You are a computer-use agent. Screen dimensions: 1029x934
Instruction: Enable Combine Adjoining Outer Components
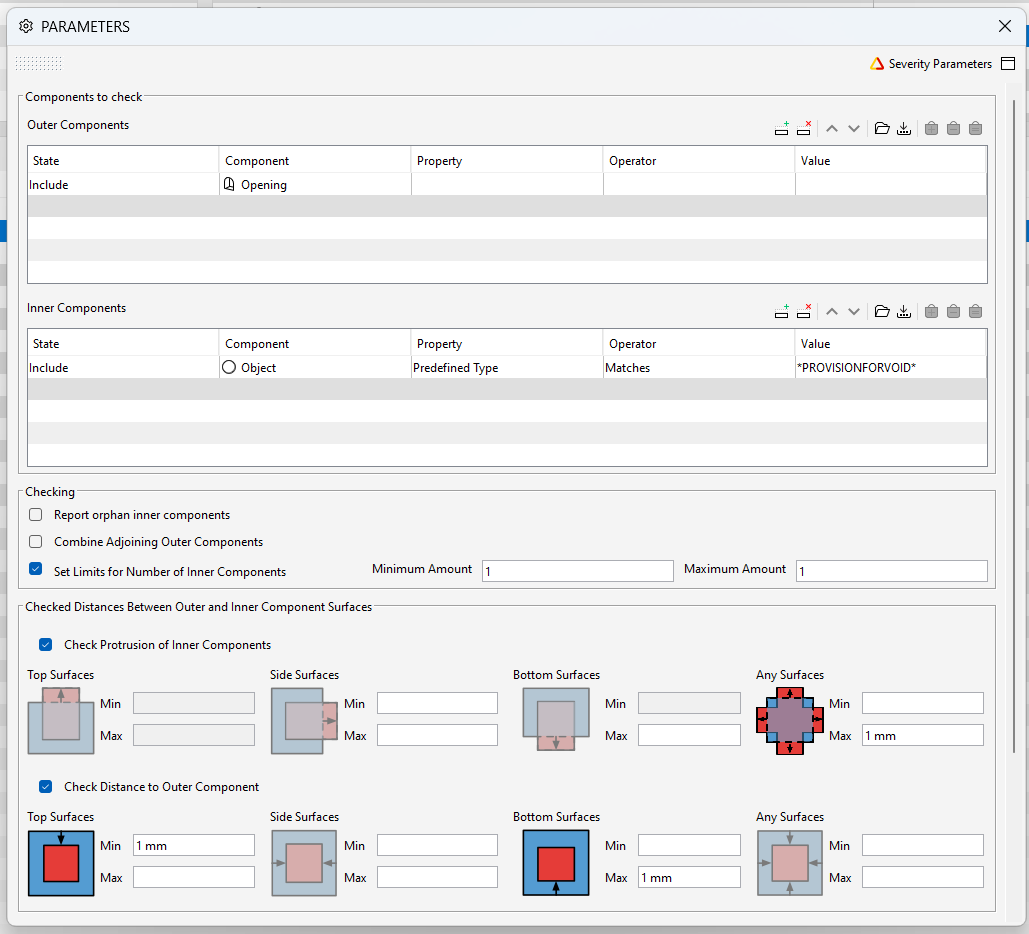click(36, 541)
